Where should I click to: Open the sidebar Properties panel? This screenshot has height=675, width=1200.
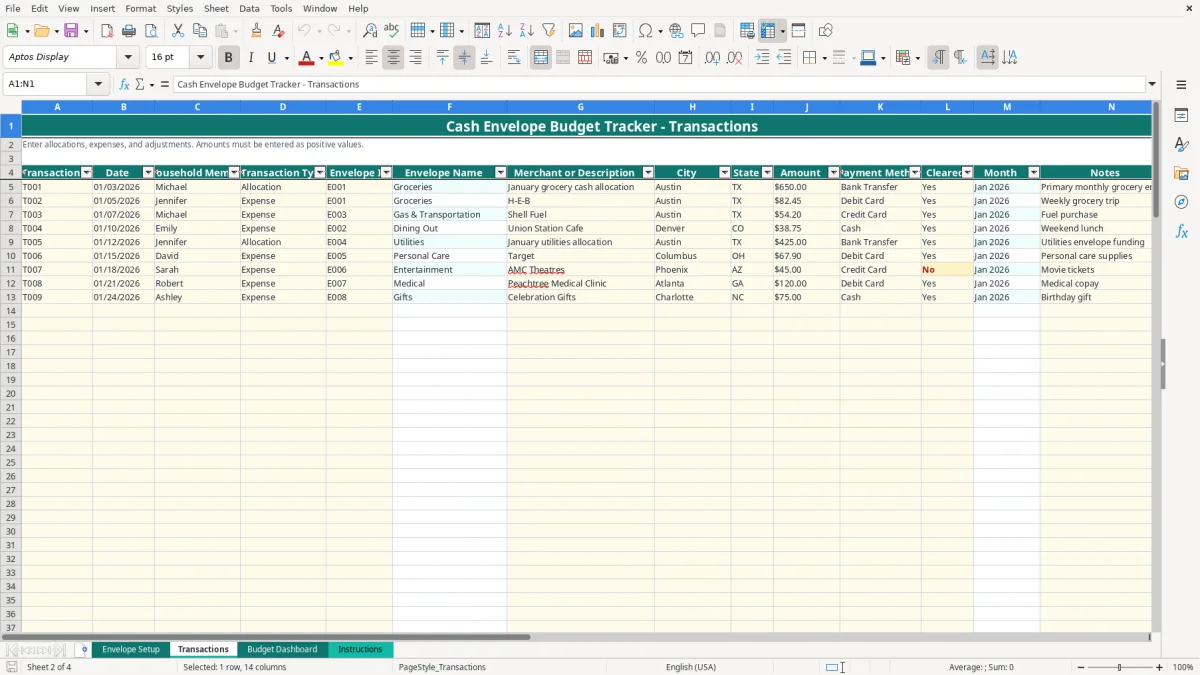click(x=1181, y=116)
